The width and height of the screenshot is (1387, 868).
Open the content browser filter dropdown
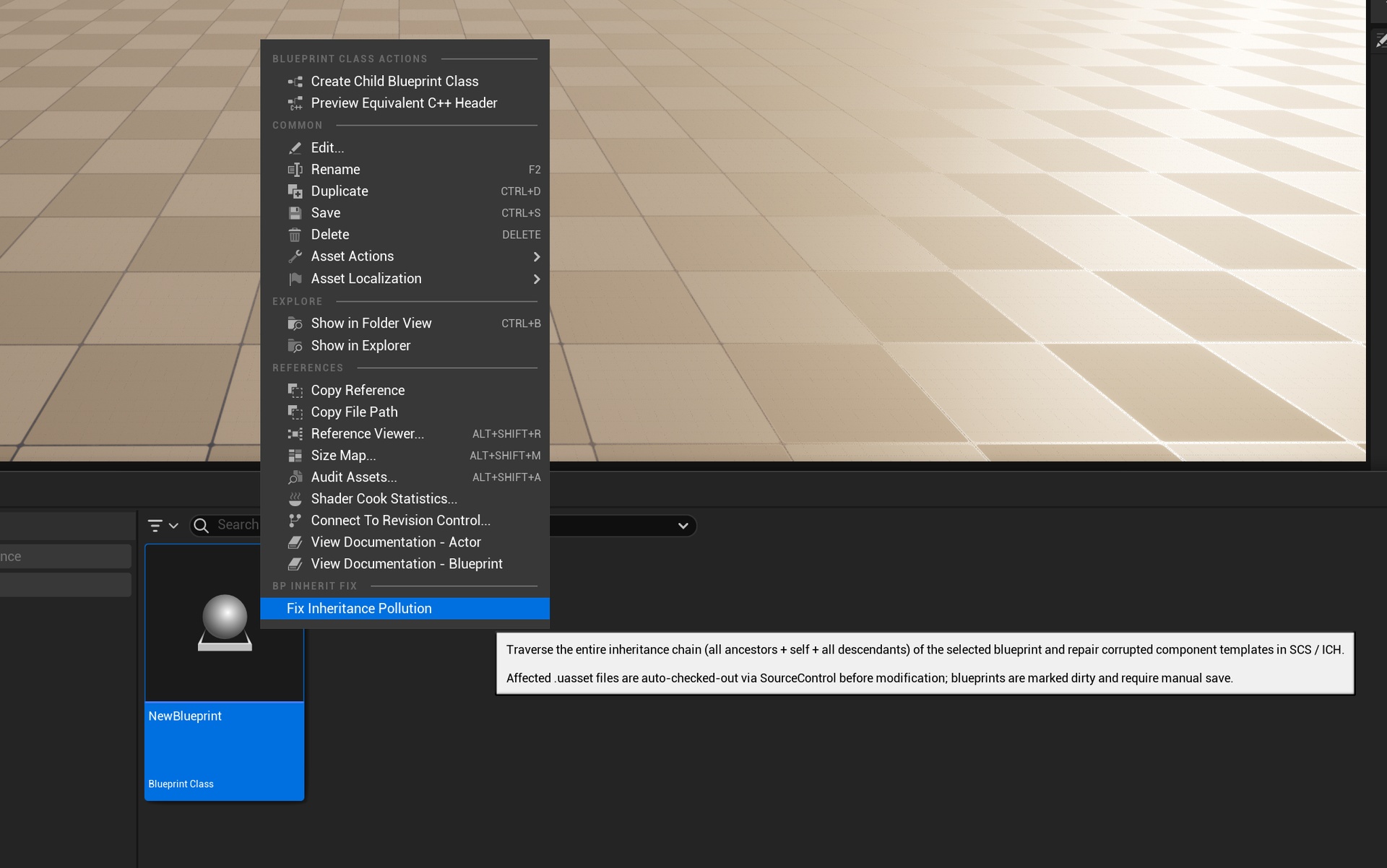[163, 525]
